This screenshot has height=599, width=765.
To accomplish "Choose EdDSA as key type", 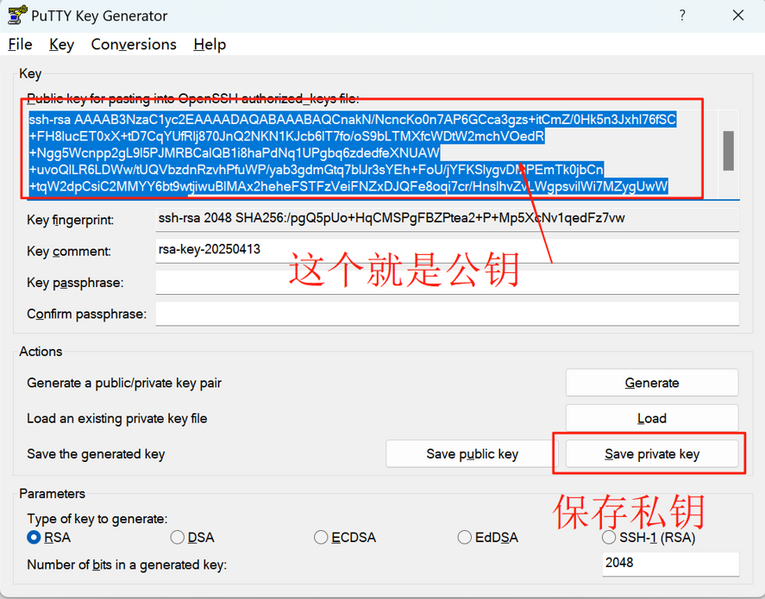I will pyautogui.click(x=465, y=537).
